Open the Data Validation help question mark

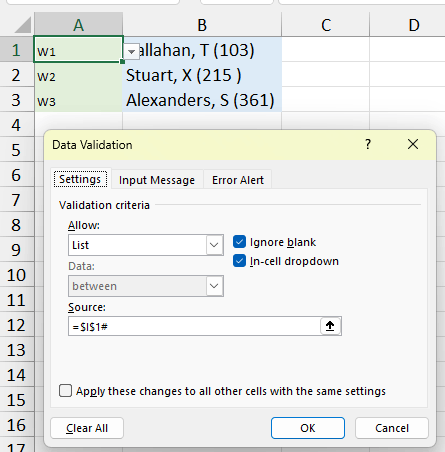coord(368,144)
